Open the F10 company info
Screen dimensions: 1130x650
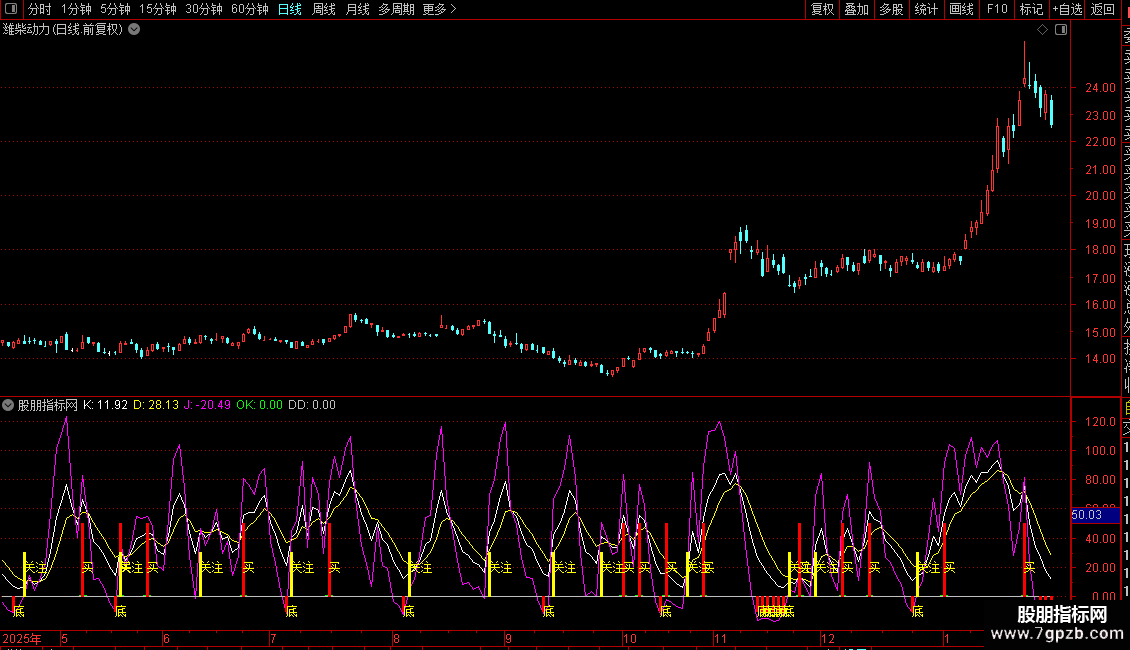click(x=997, y=9)
